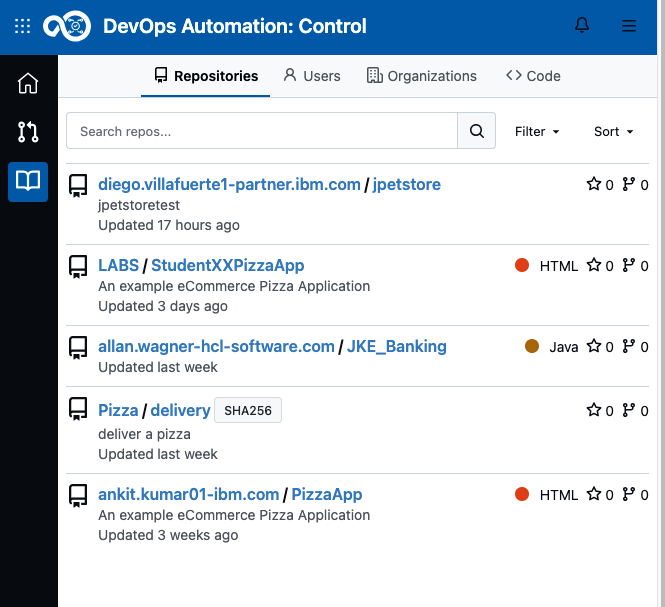Screen dimensions: 665x607
Task: Click the fork icon on StudentXXPizzaApp row
Action: point(629,265)
